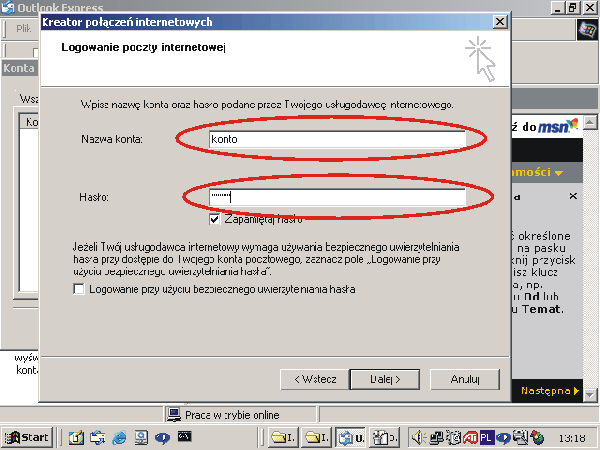Click the red ATI tray icon

(470, 437)
